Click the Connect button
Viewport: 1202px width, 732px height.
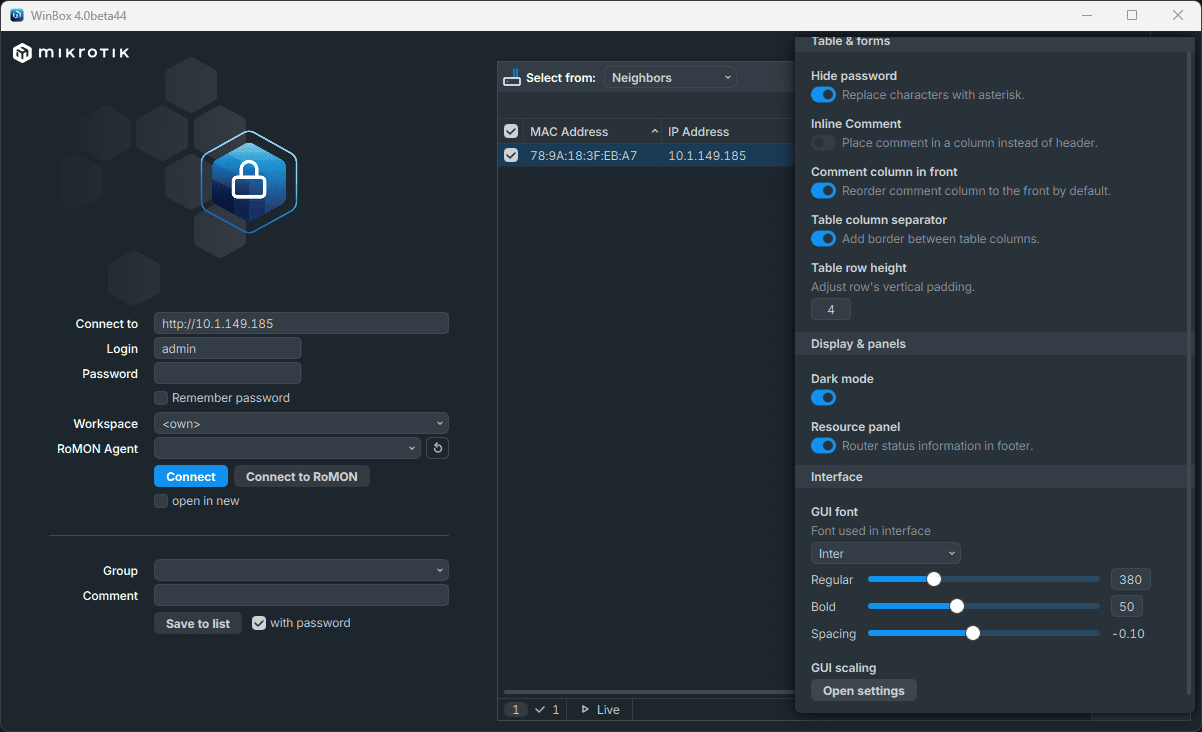[191, 477]
